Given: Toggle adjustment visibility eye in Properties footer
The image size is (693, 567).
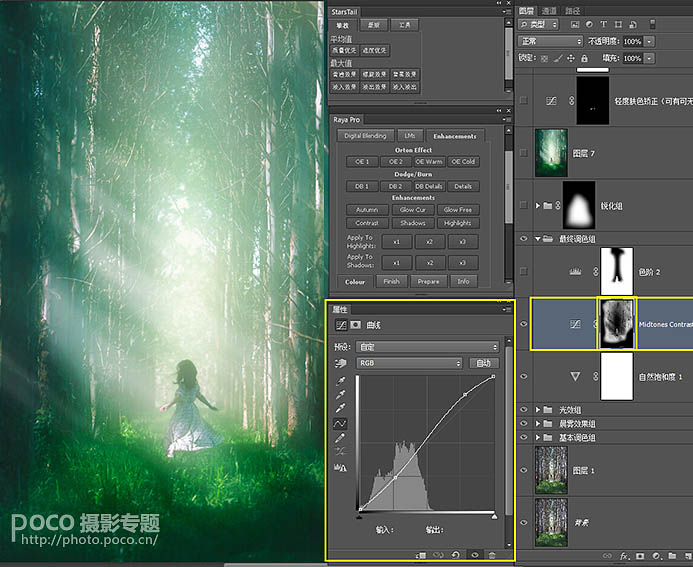Looking at the screenshot, I should coord(475,555).
